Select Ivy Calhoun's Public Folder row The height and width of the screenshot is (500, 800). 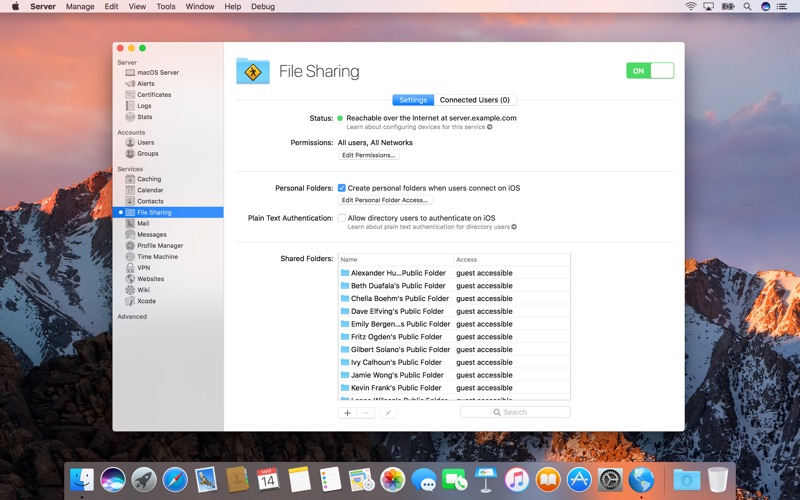pyautogui.click(x=454, y=362)
